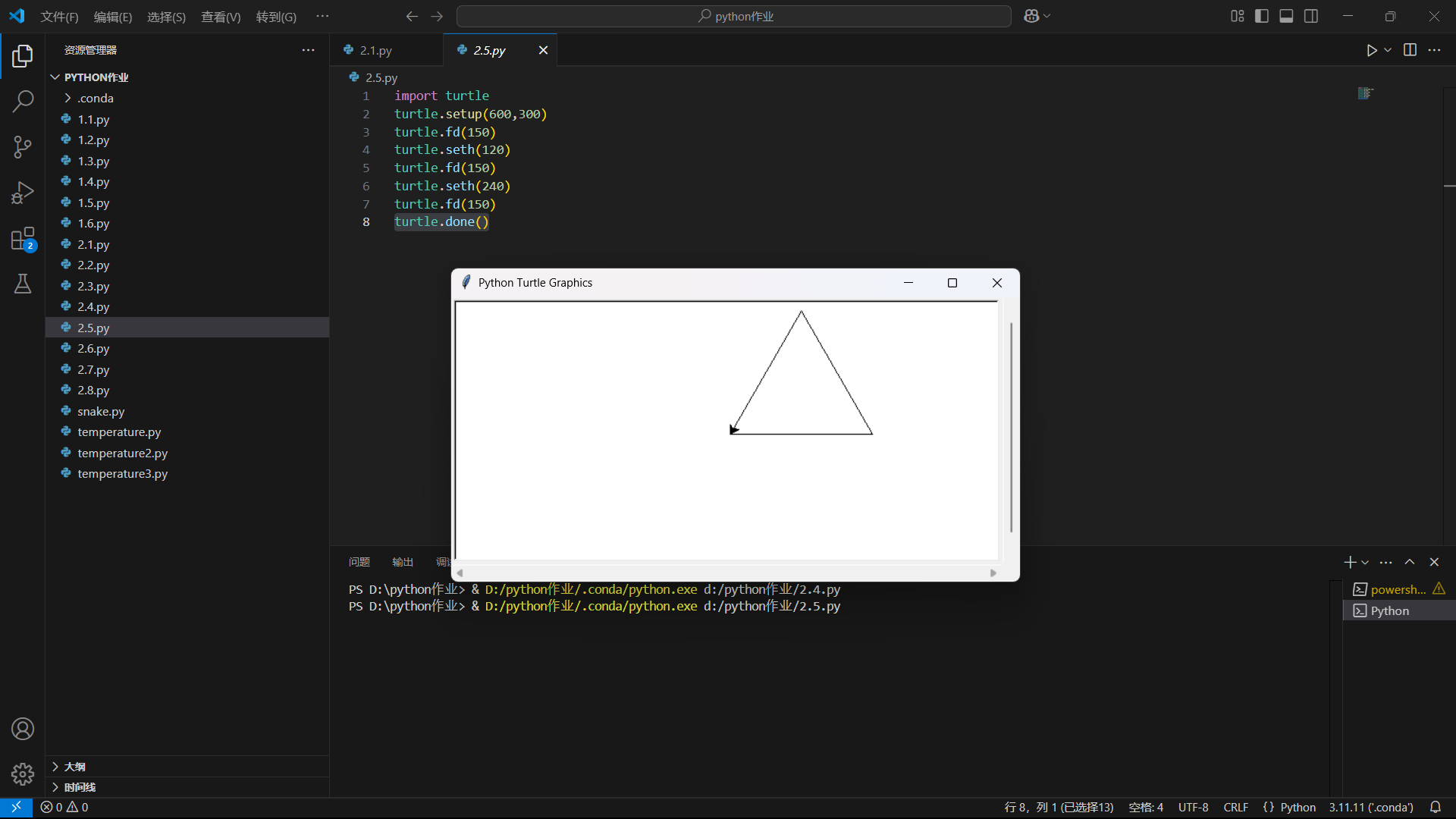Click the Split Editor icon
This screenshot has width=1456, height=819.
tap(1410, 50)
